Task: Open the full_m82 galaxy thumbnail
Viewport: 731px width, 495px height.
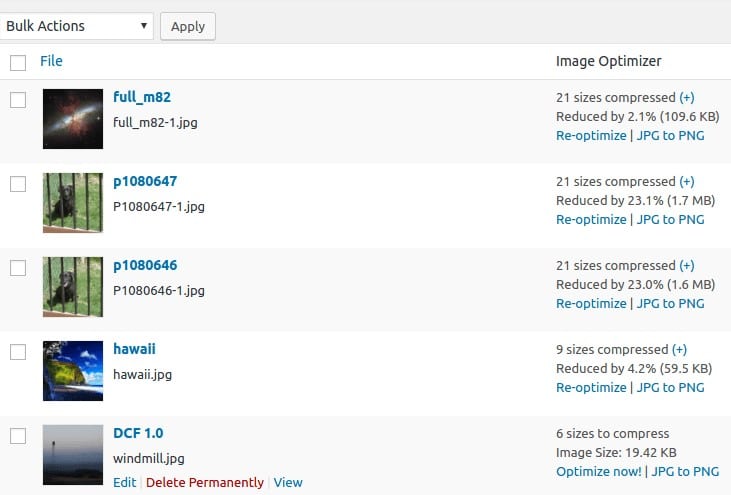Action: [73, 119]
